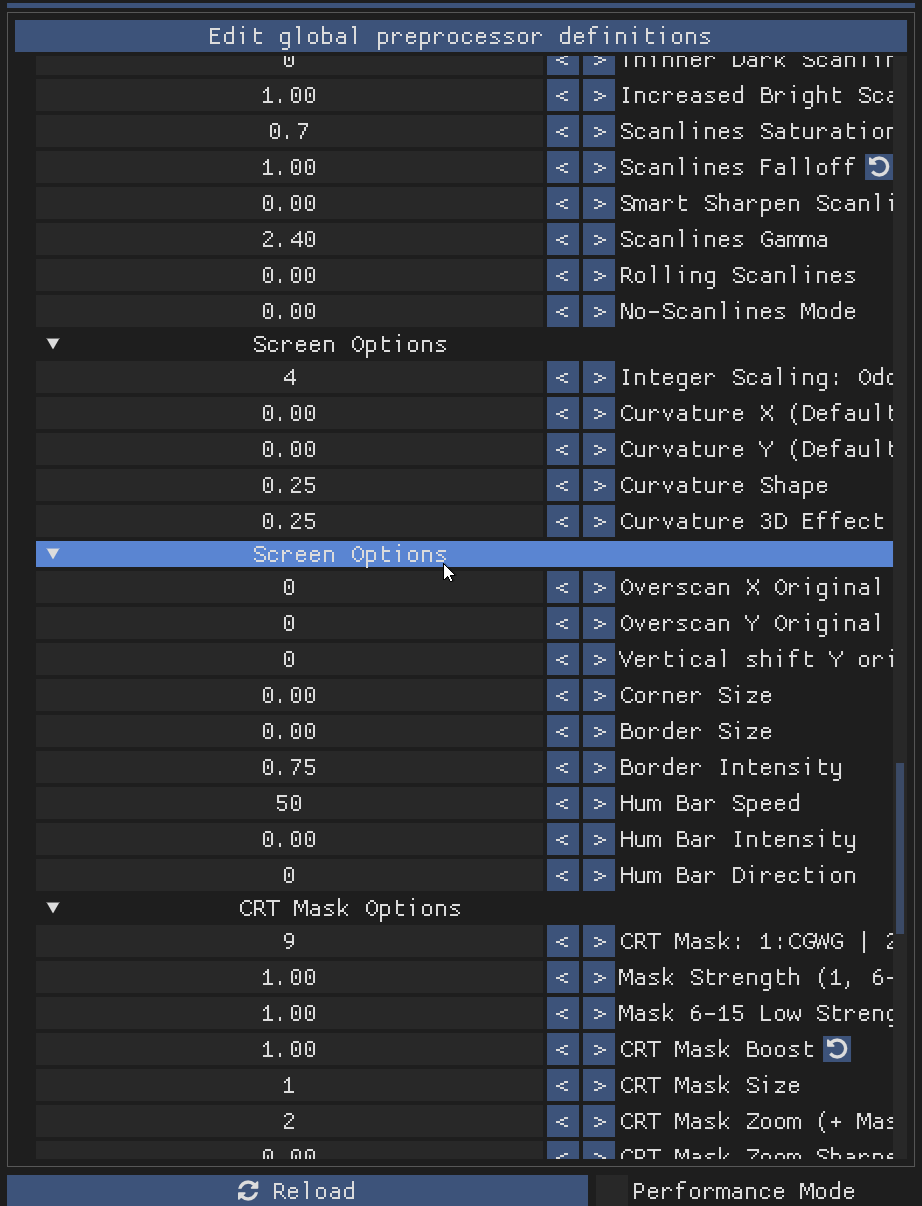Increase Curvature 3D Effect with right arrow
Viewport: 922px width, 1206px height.
(x=599, y=521)
